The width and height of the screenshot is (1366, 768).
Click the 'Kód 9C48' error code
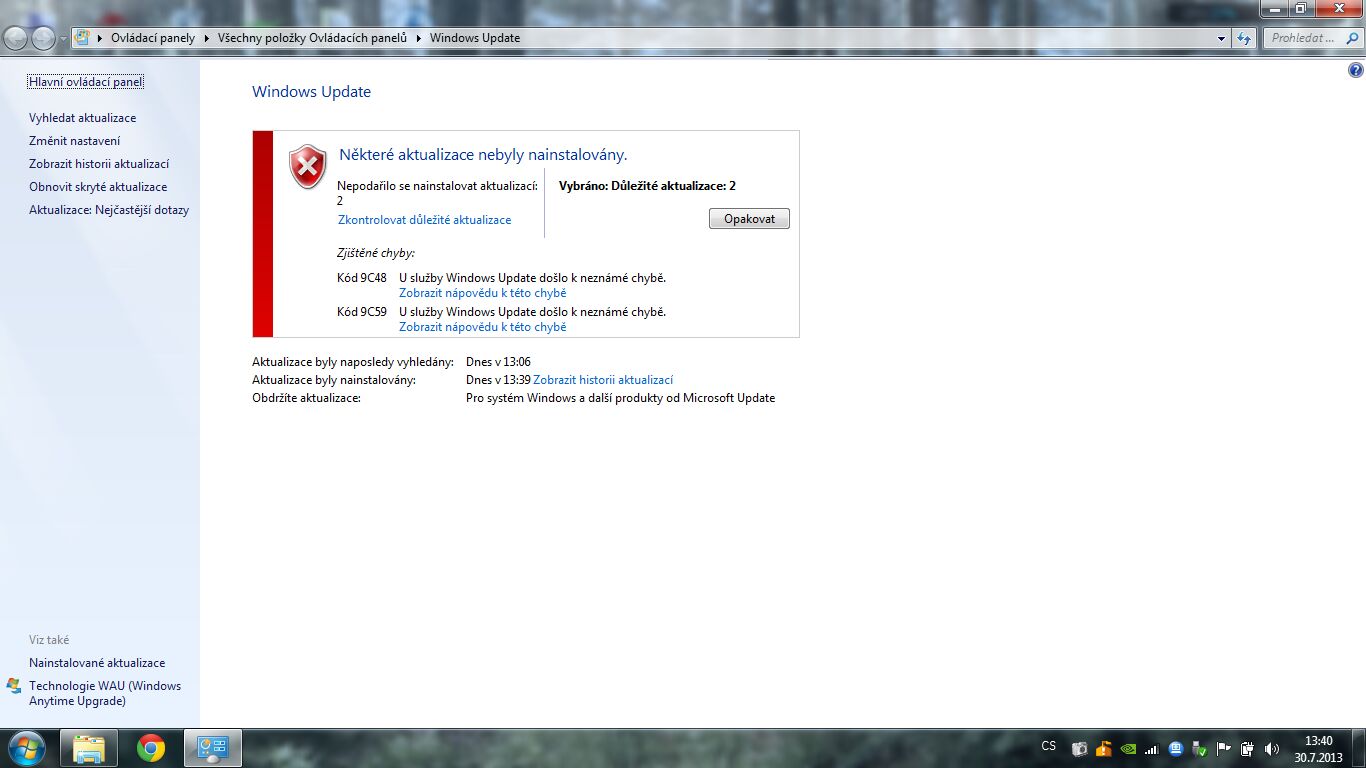tap(362, 278)
